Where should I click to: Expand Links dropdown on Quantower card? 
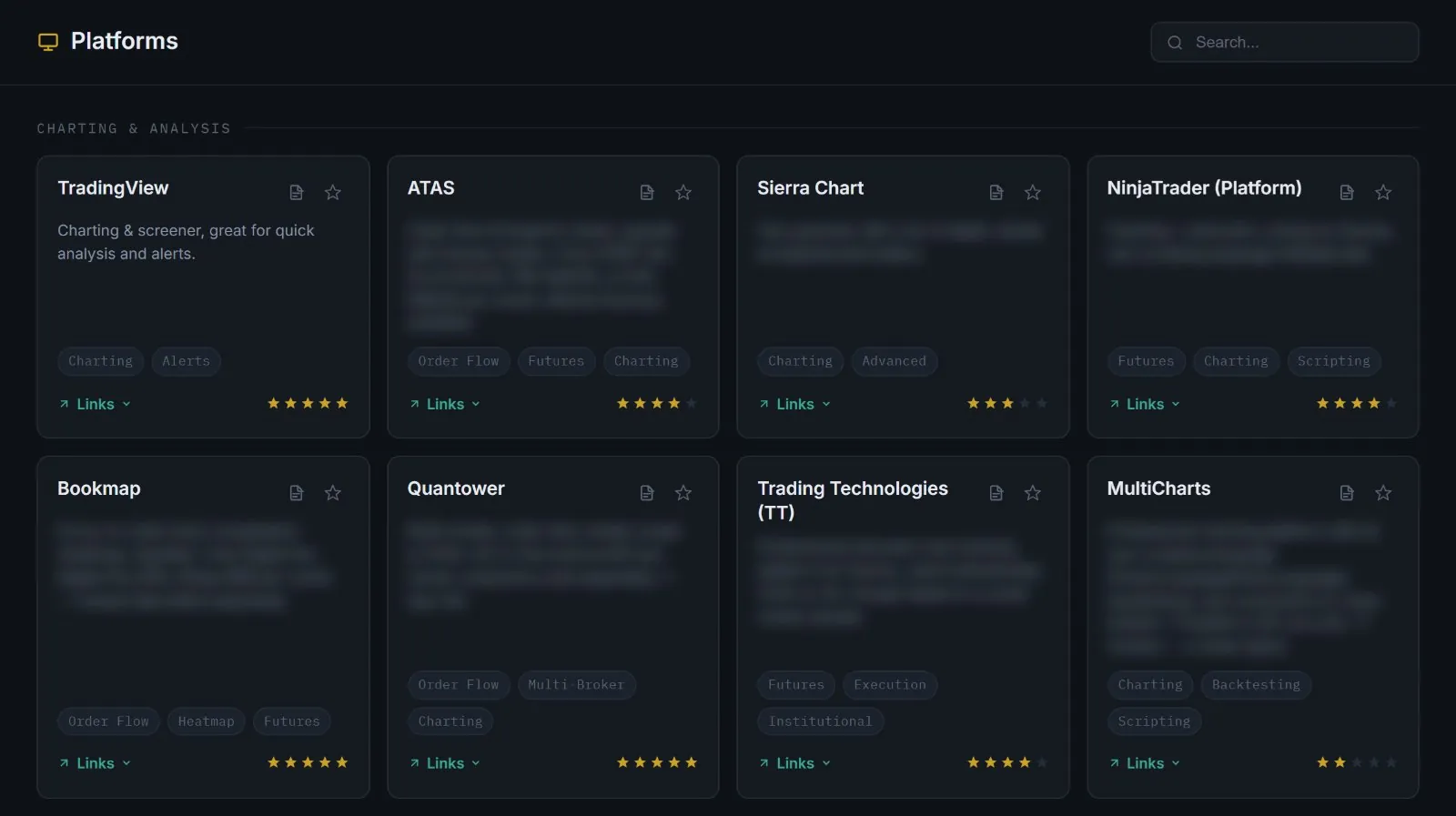(x=445, y=763)
